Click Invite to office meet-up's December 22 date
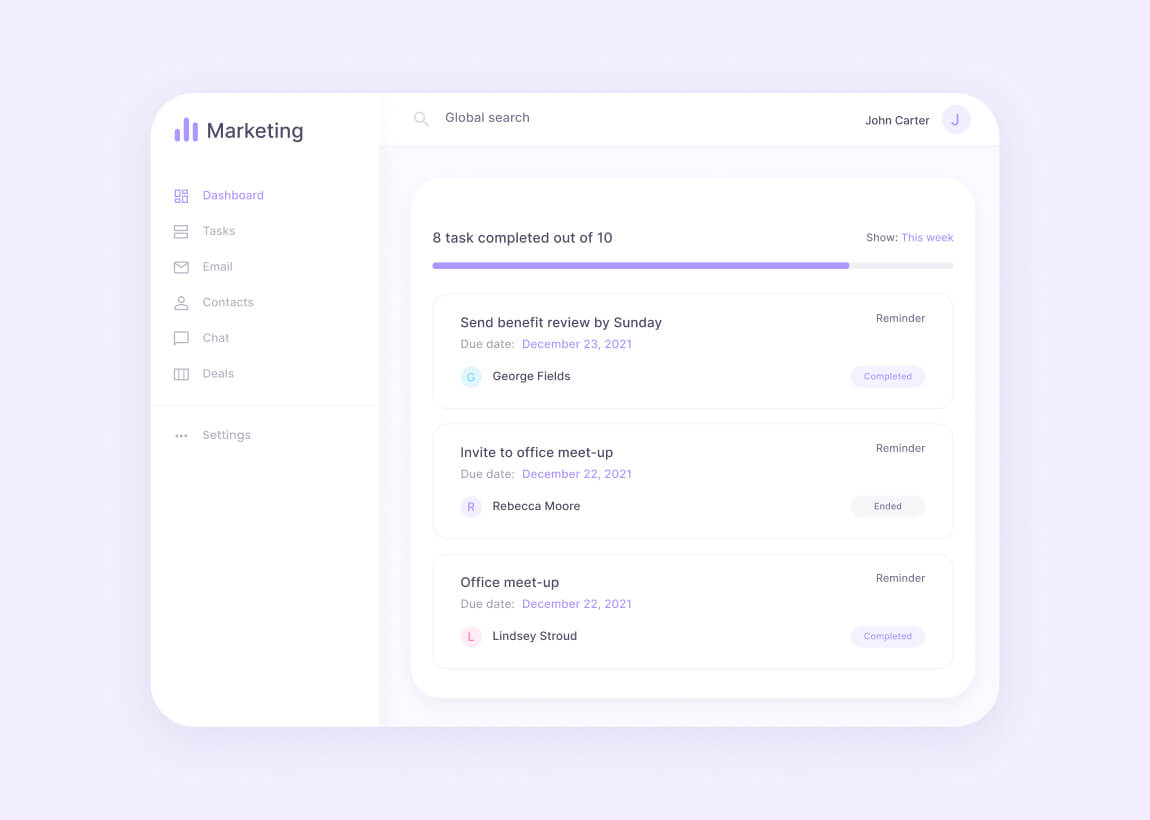 click(576, 474)
